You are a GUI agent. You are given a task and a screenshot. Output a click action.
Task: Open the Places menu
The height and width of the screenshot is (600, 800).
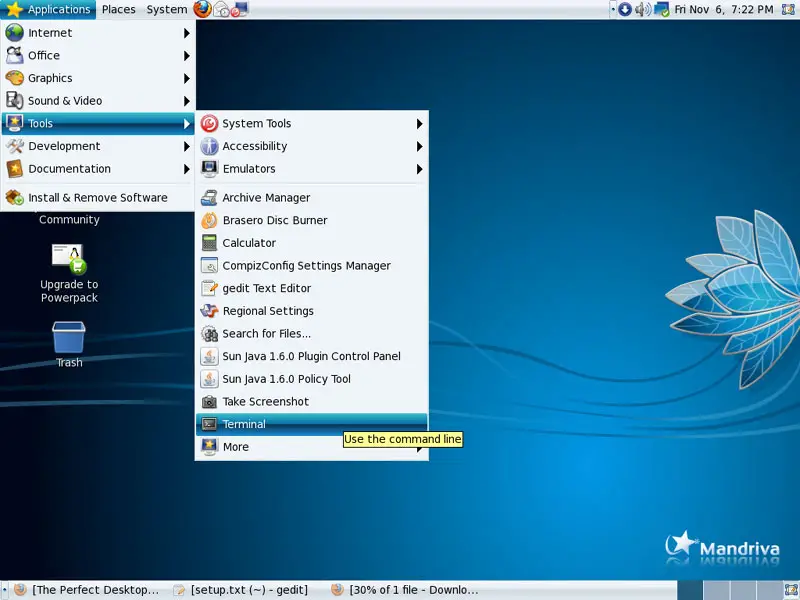coord(118,9)
